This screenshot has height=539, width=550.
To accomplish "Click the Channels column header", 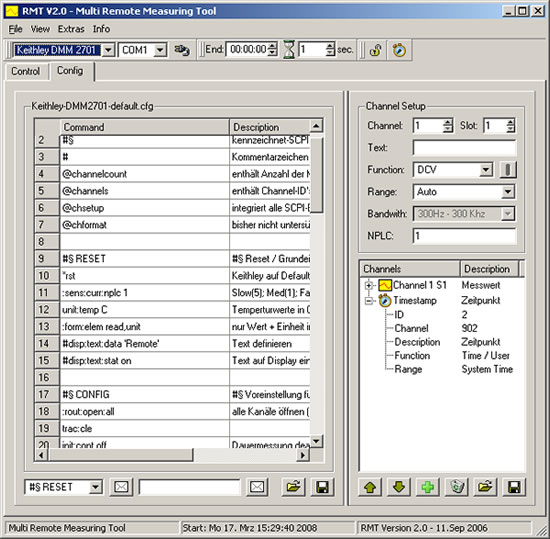I will [410, 269].
